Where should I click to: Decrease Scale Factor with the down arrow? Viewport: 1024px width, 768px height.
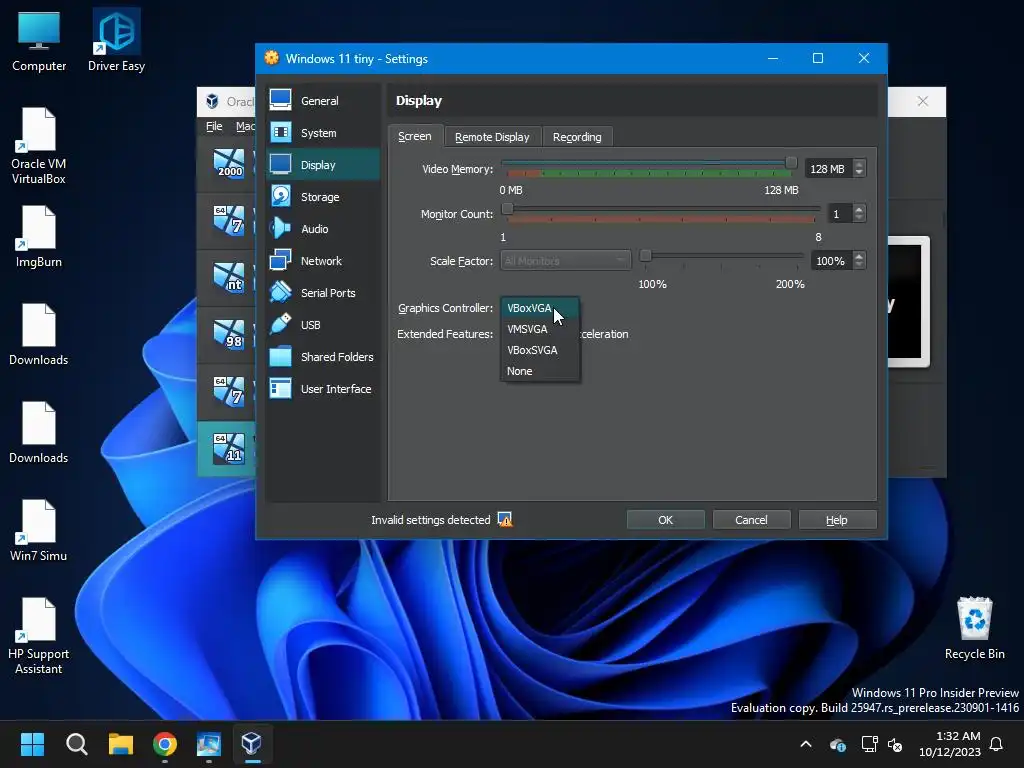pyautogui.click(x=859, y=265)
